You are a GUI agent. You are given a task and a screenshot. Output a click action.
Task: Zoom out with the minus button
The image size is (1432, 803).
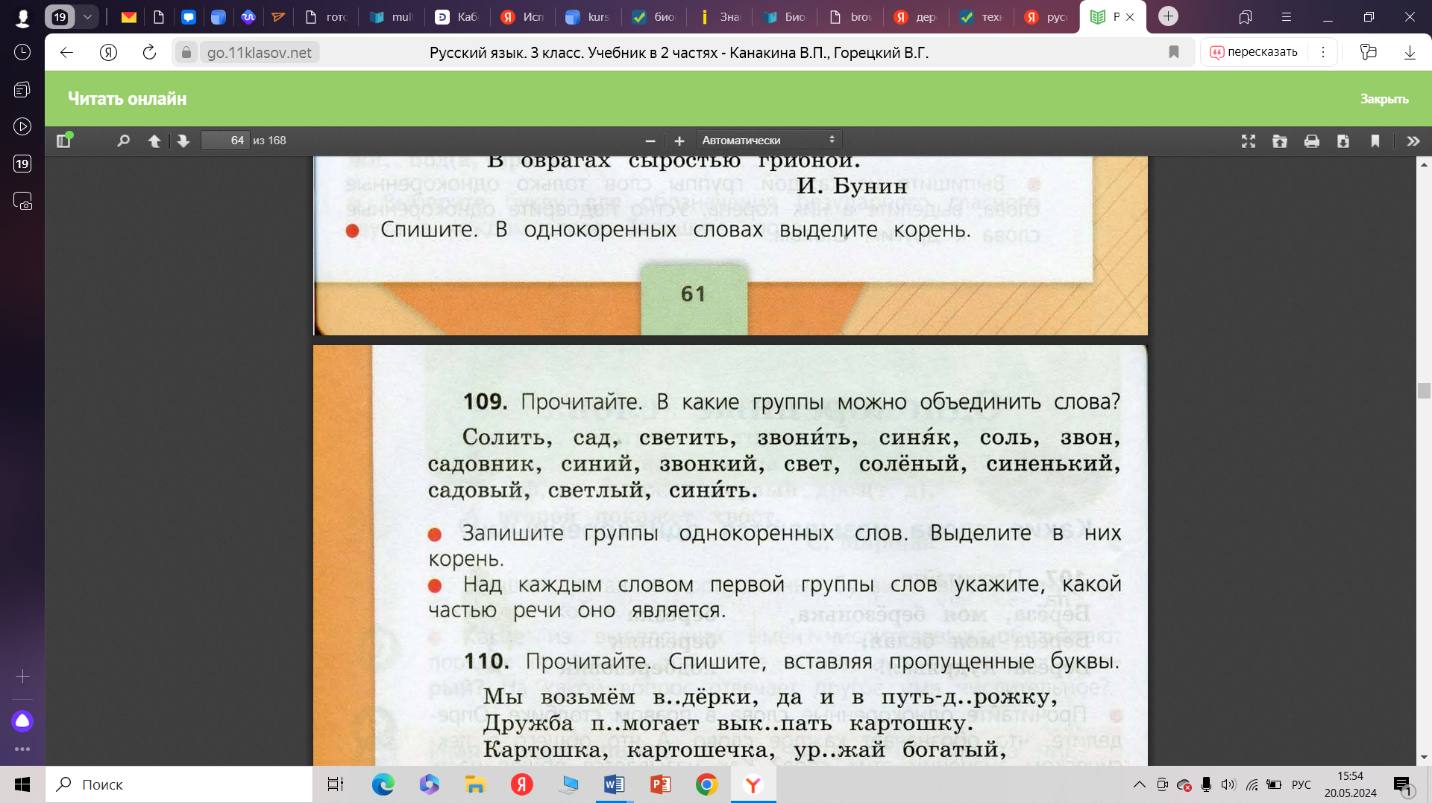pos(650,141)
